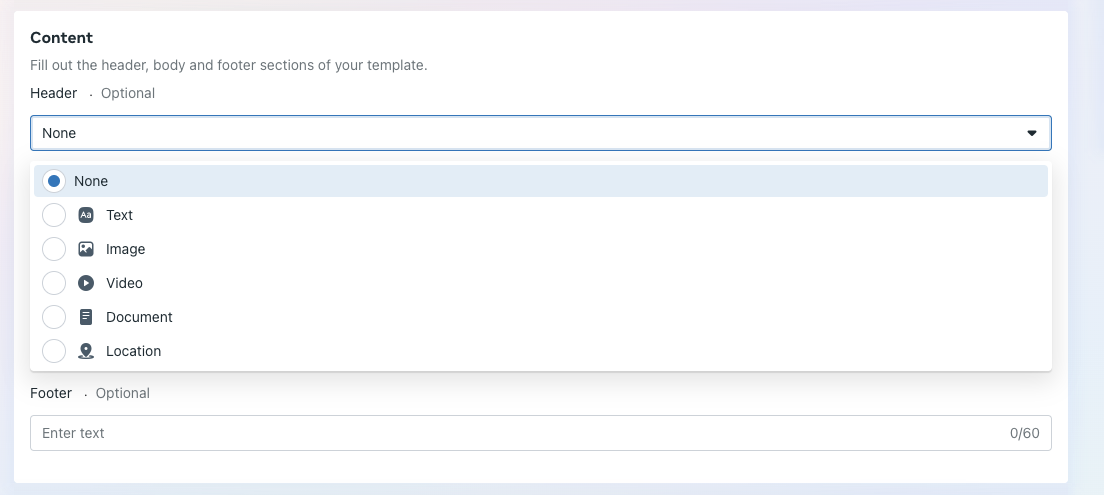Select the Image radio button
Viewport: 1104px width, 495px height.
pos(54,249)
